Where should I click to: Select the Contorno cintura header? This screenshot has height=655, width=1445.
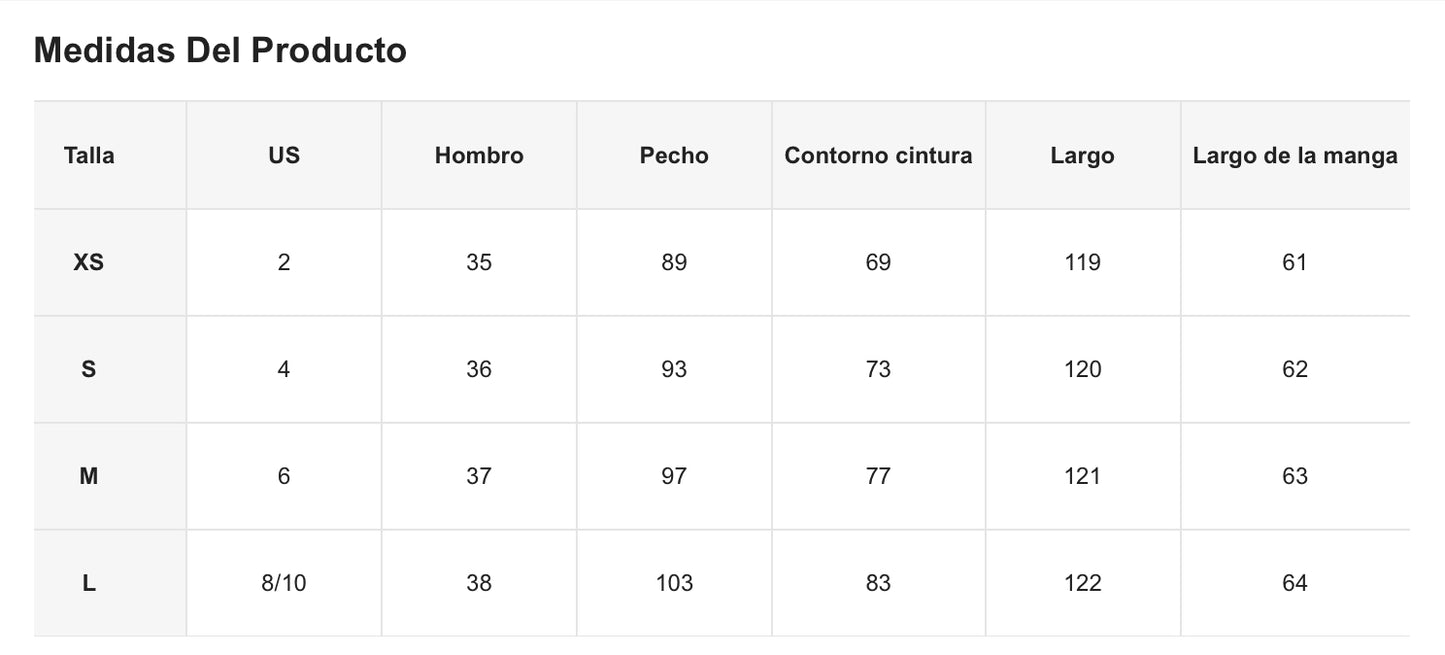pos(878,156)
